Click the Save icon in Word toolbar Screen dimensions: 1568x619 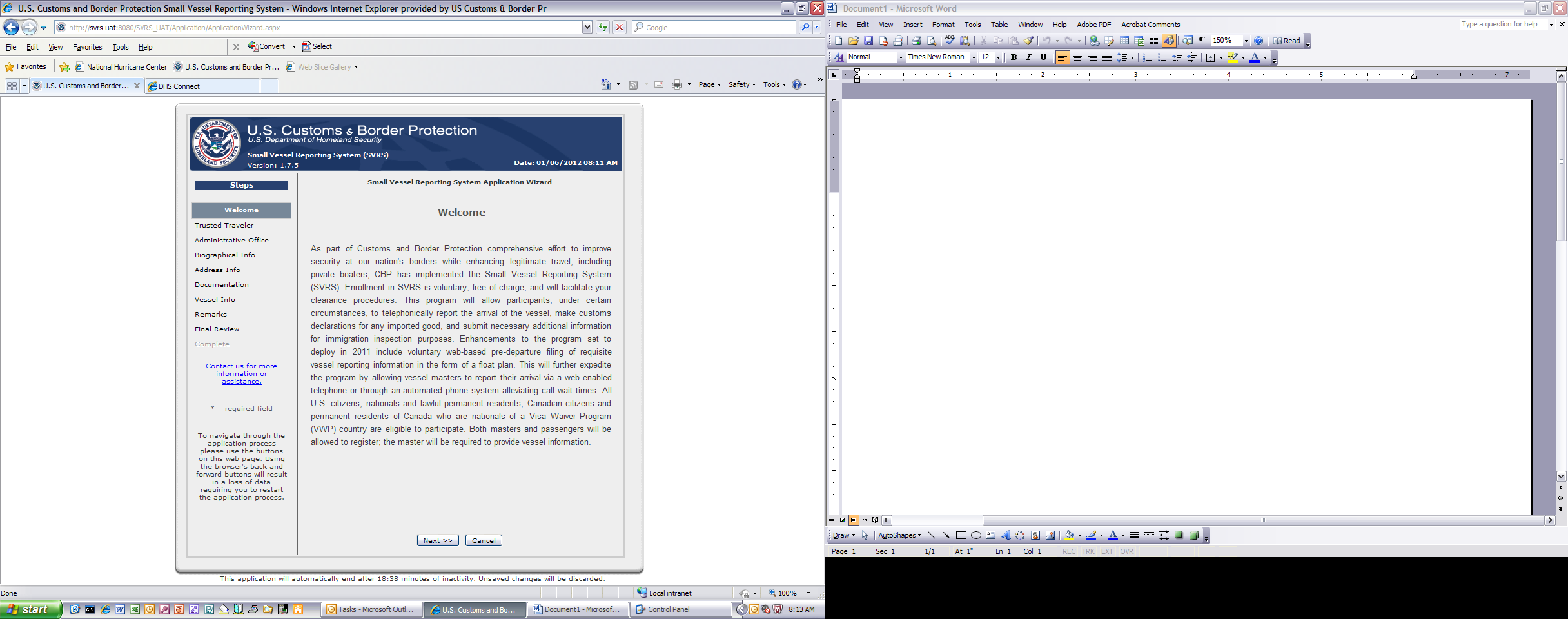coord(868,41)
